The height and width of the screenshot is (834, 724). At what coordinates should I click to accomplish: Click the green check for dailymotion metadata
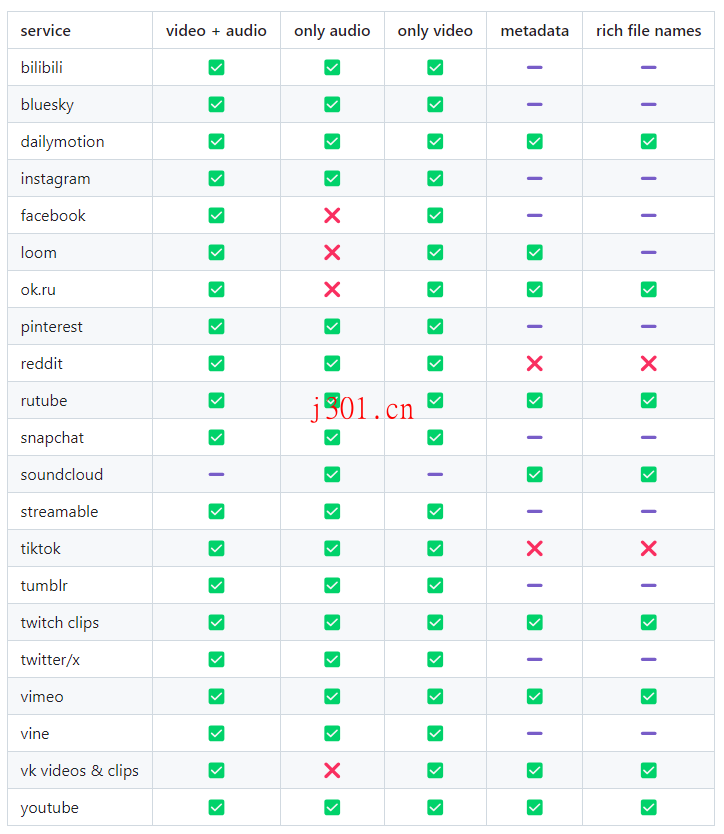coord(535,141)
